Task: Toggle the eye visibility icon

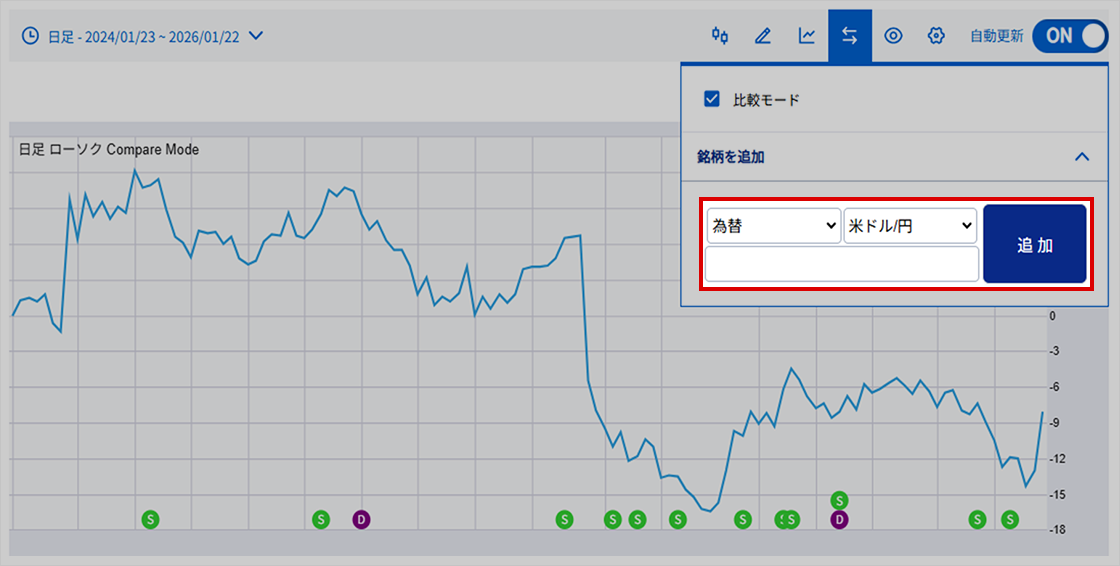Action: (x=893, y=36)
